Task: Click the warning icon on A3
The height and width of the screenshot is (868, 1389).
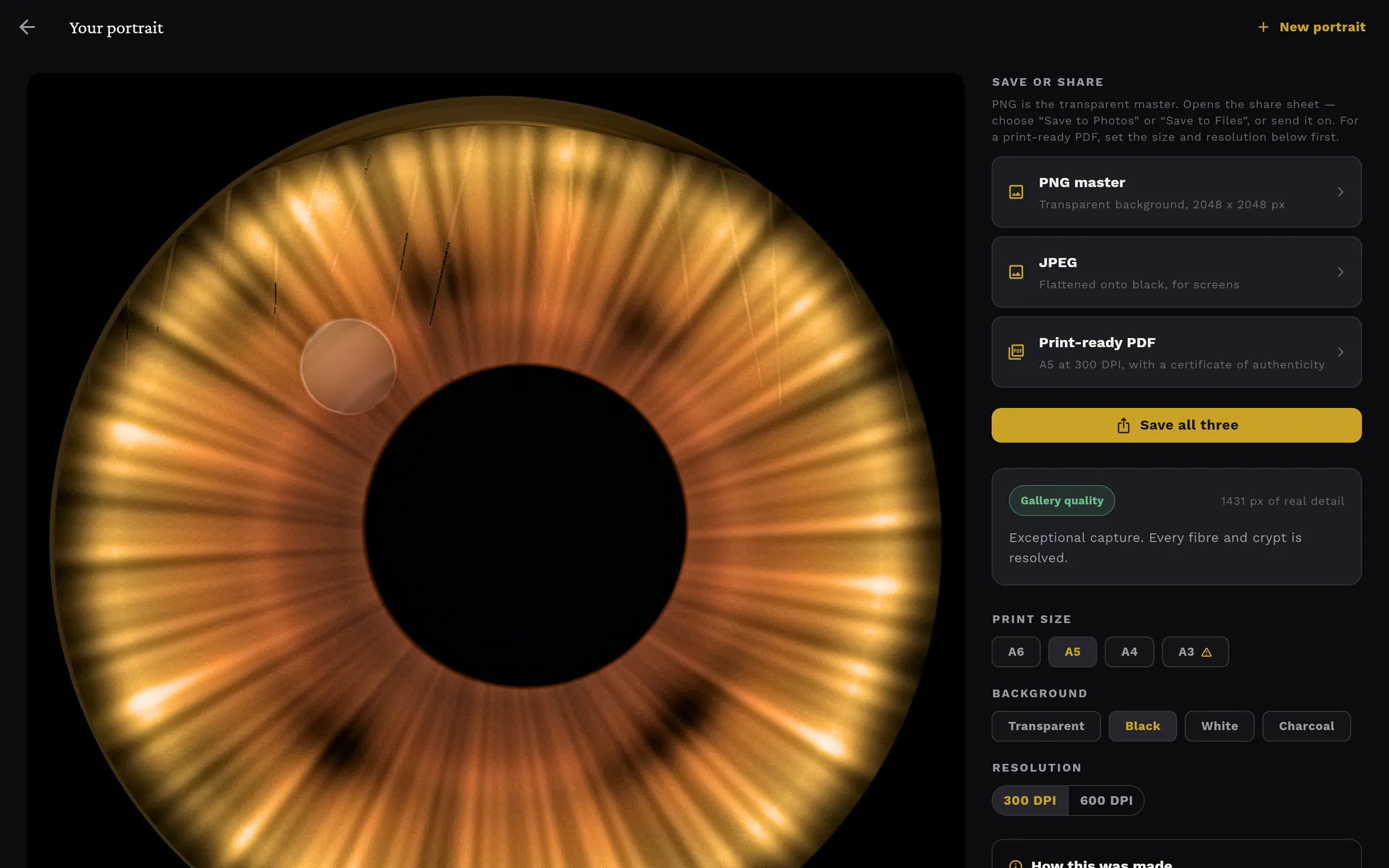Action: point(1206,652)
